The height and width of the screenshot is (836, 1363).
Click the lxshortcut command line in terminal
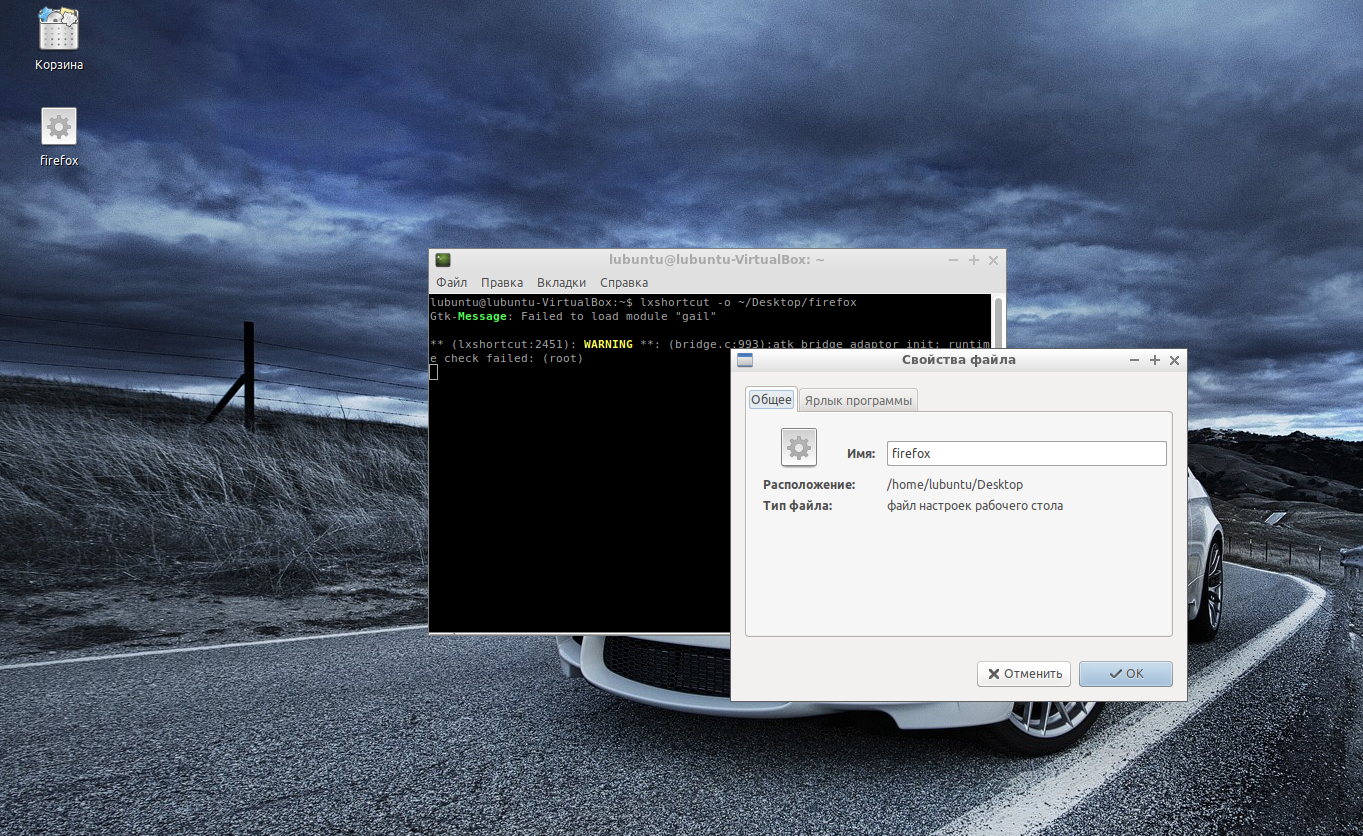(x=643, y=302)
